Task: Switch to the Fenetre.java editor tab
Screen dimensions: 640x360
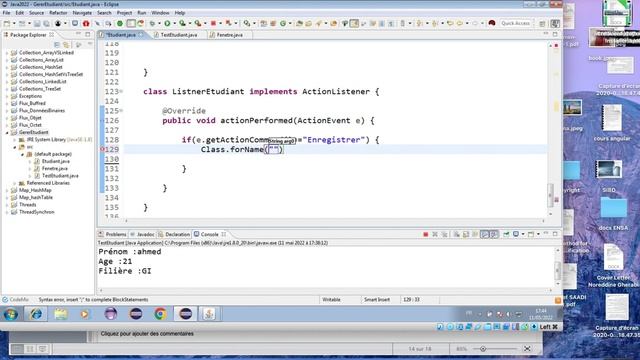Action: (x=229, y=35)
